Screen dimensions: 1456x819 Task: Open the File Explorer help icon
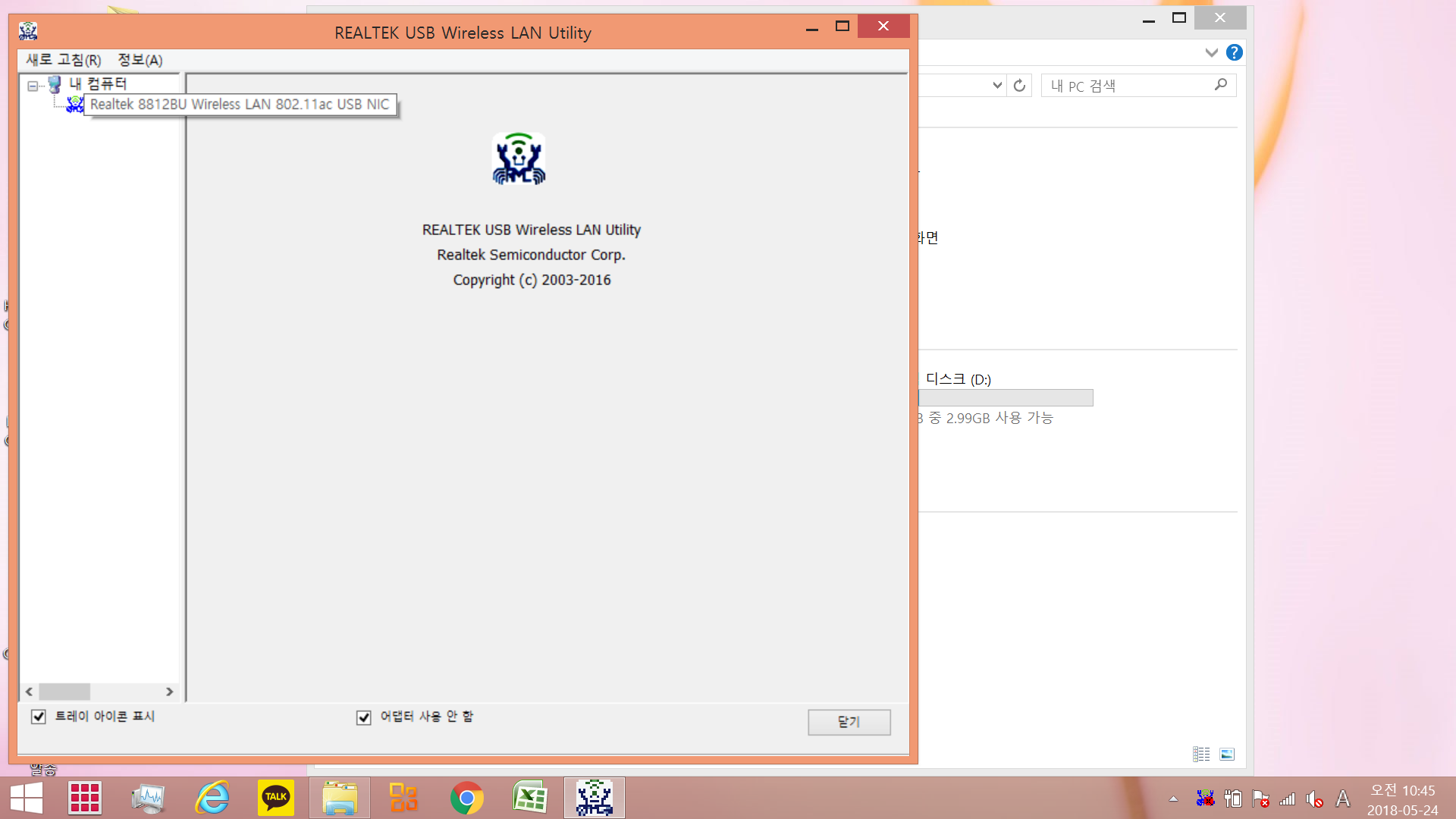pyautogui.click(x=1235, y=52)
